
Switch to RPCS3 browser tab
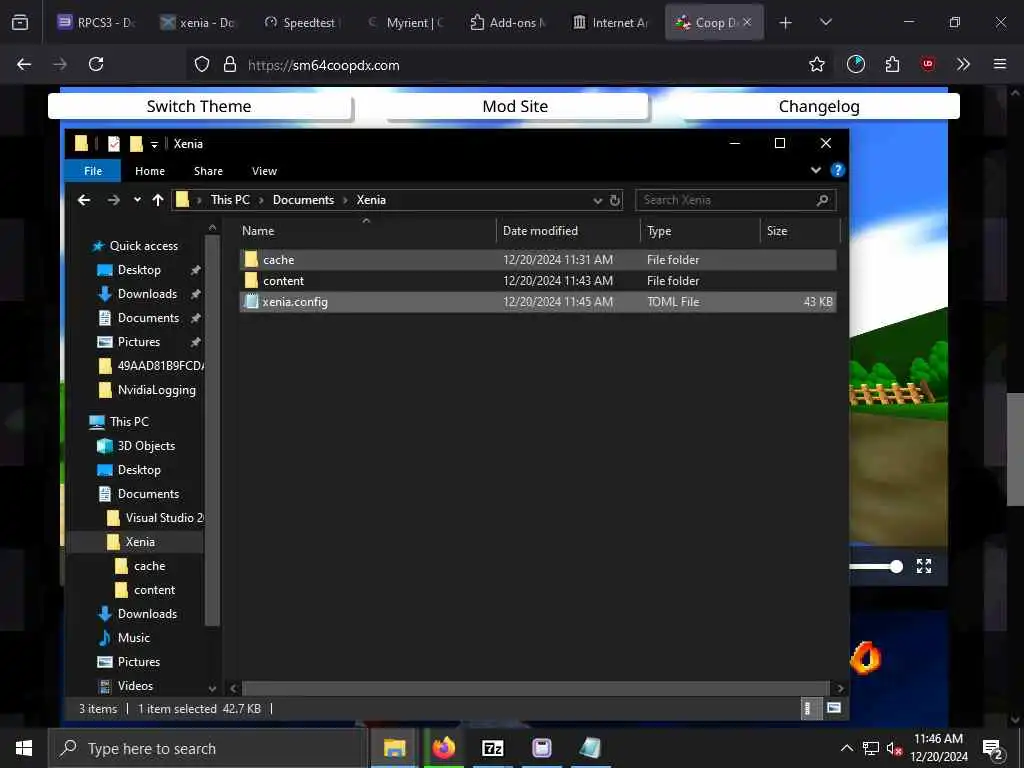(x=96, y=22)
